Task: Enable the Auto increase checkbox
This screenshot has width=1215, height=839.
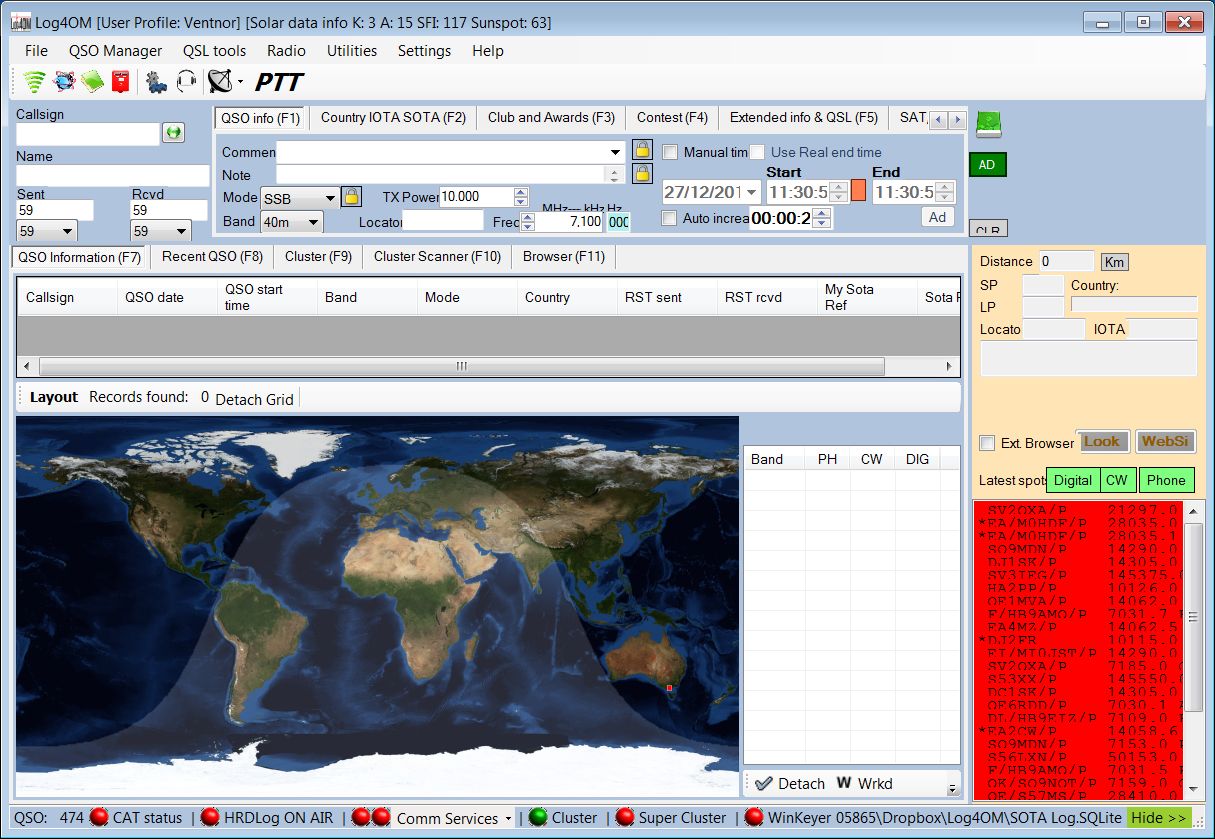Action: point(670,218)
